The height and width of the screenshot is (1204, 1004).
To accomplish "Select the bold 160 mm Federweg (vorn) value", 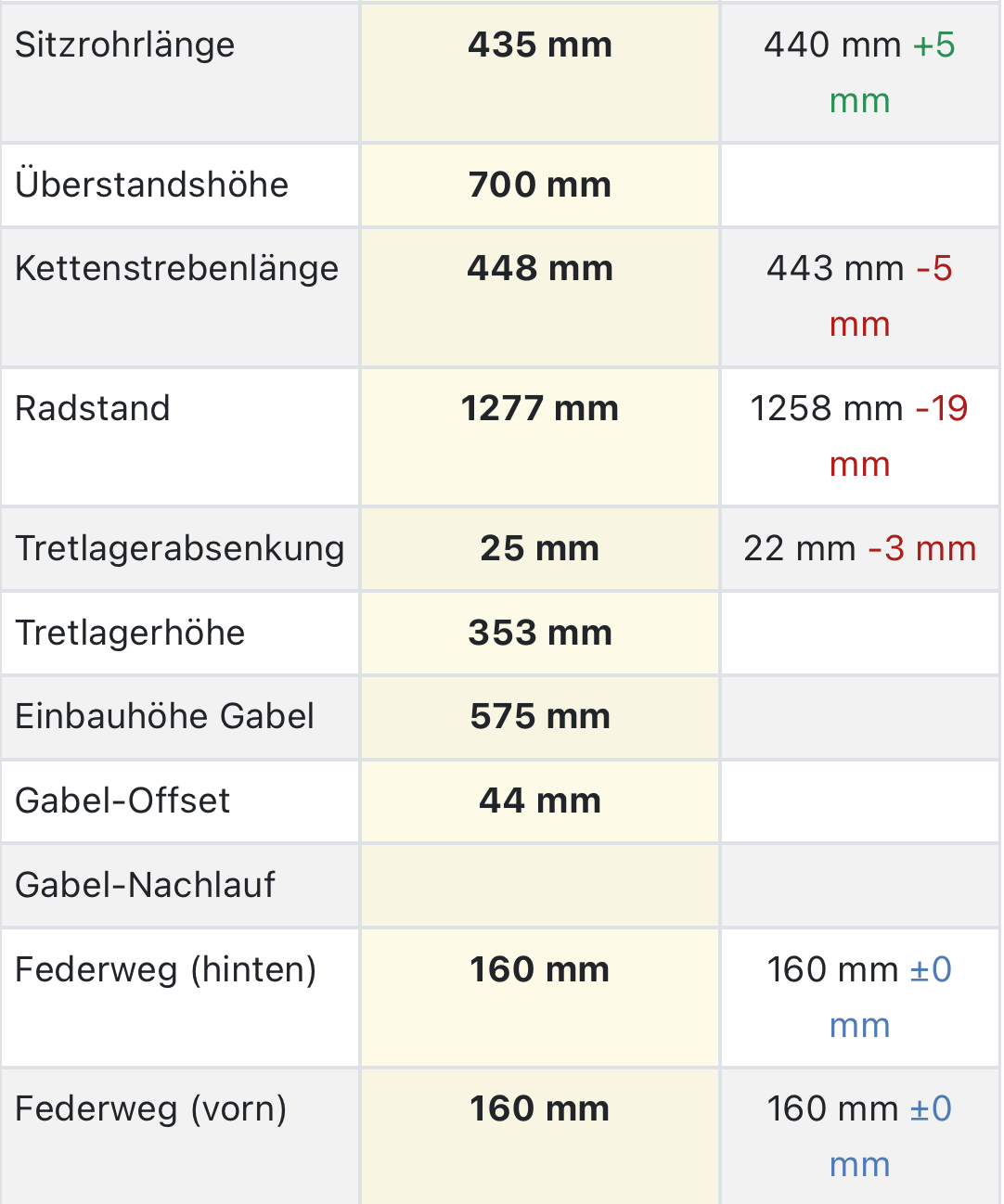I will (x=540, y=1109).
